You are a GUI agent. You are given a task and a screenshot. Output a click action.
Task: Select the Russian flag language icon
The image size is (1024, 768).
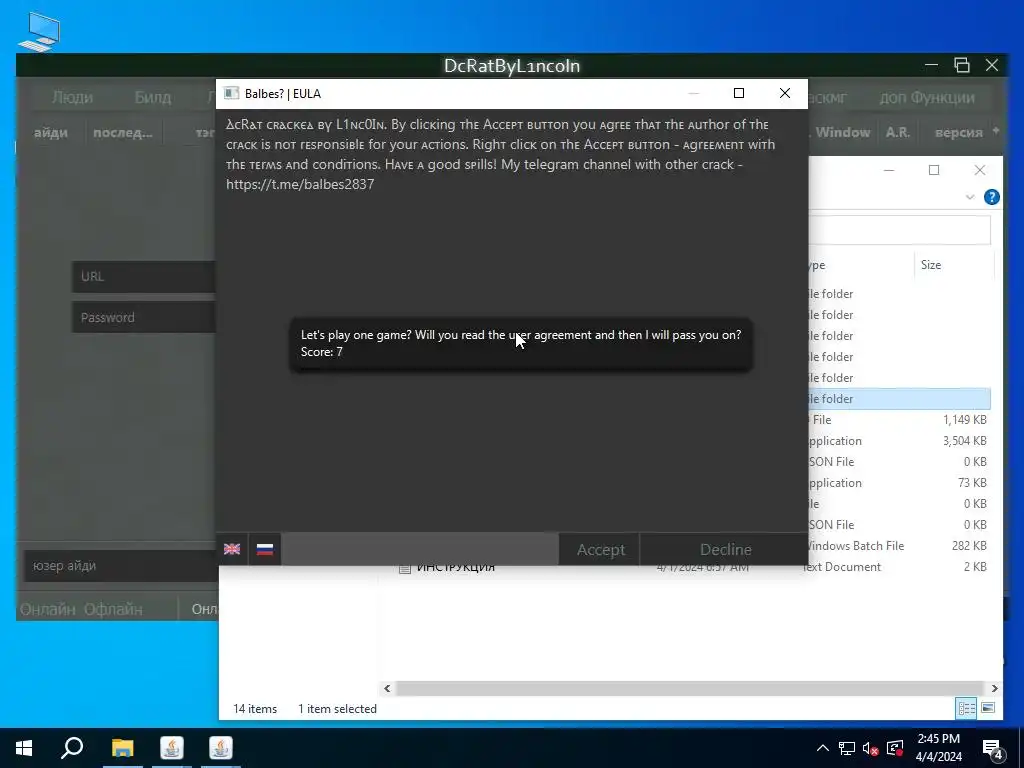coord(264,549)
